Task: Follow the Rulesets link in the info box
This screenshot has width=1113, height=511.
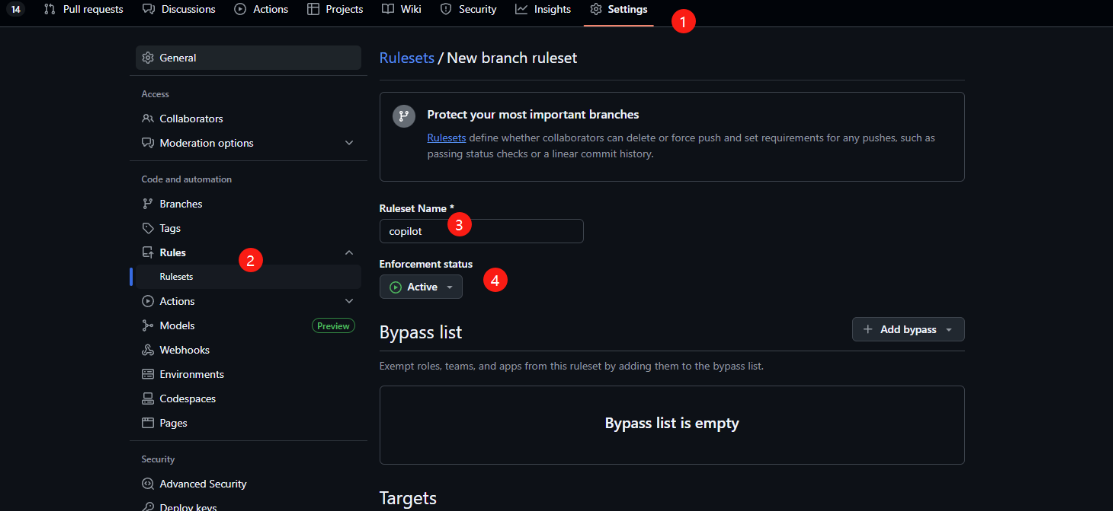Action: point(446,138)
